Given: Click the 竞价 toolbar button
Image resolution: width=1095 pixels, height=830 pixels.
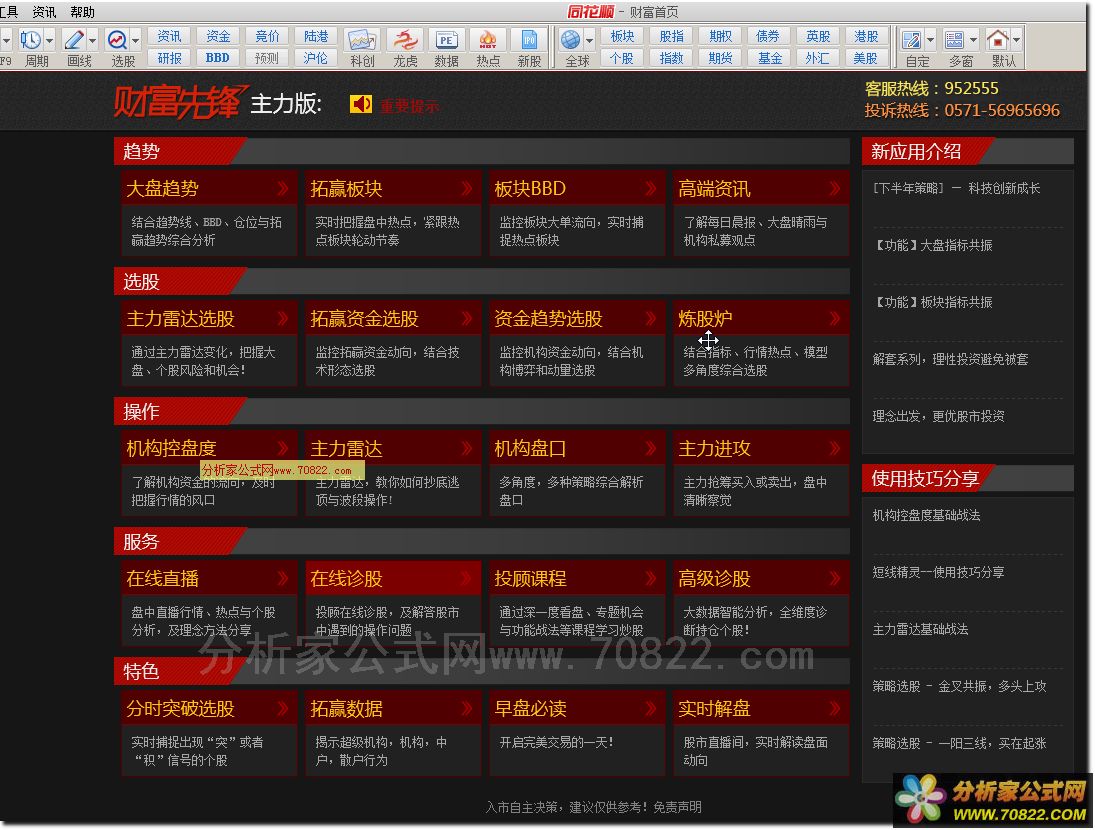Looking at the screenshot, I should click(267, 36).
